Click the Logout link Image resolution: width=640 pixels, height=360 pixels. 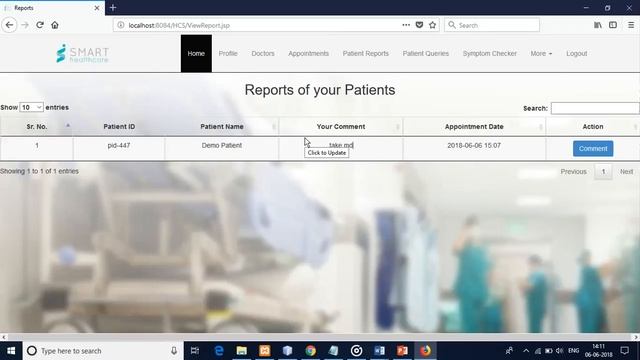[x=577, y=53]
